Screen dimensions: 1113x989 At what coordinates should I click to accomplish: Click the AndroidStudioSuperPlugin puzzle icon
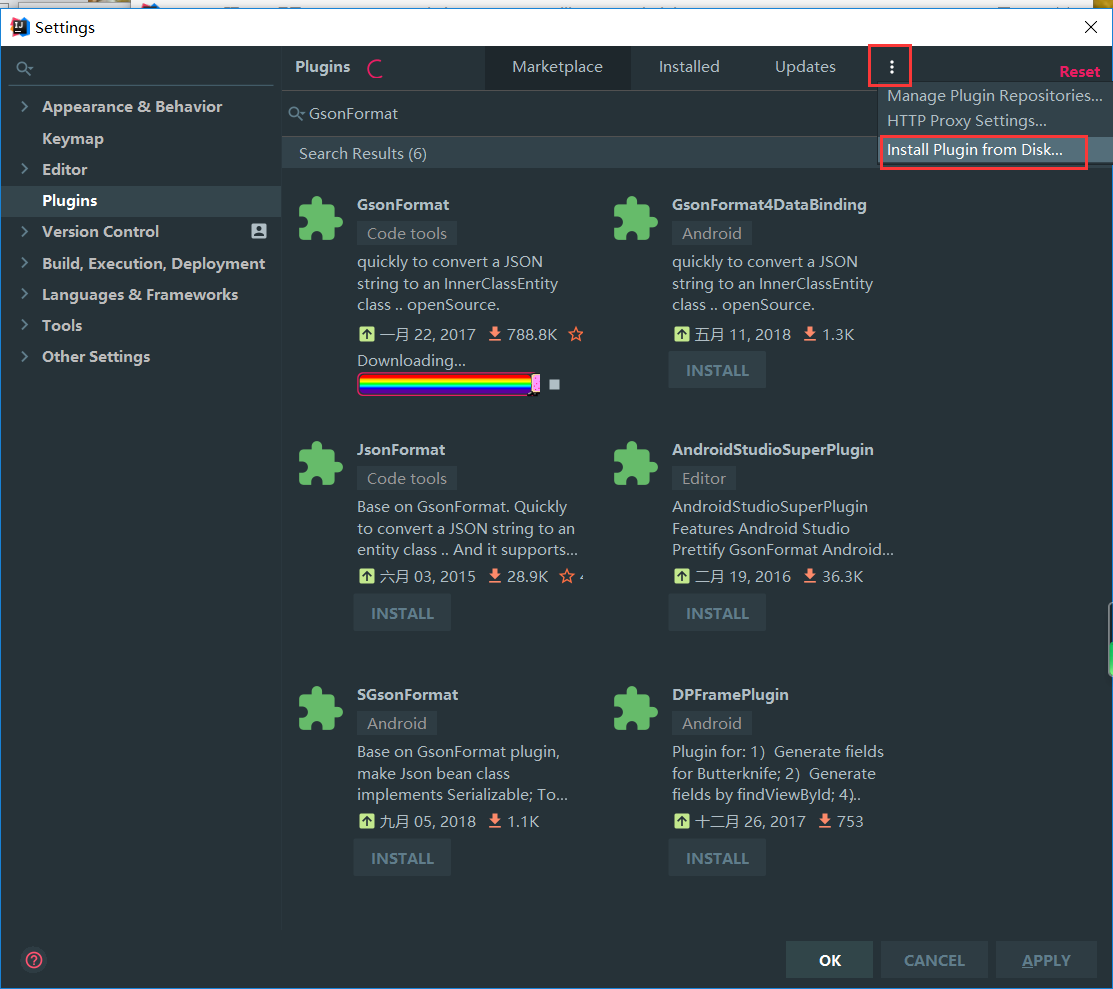[635, 463]
